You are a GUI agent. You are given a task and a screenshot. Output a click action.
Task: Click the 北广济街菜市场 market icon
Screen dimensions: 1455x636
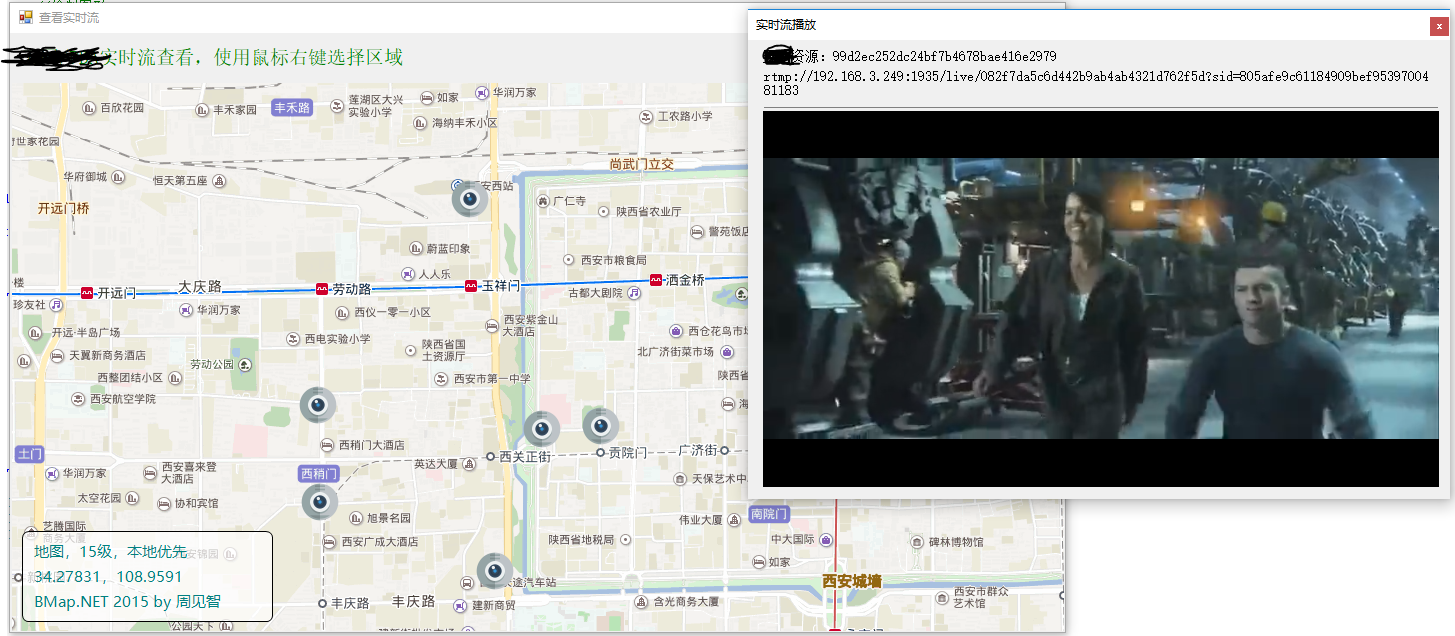click(x=727, y=352)
